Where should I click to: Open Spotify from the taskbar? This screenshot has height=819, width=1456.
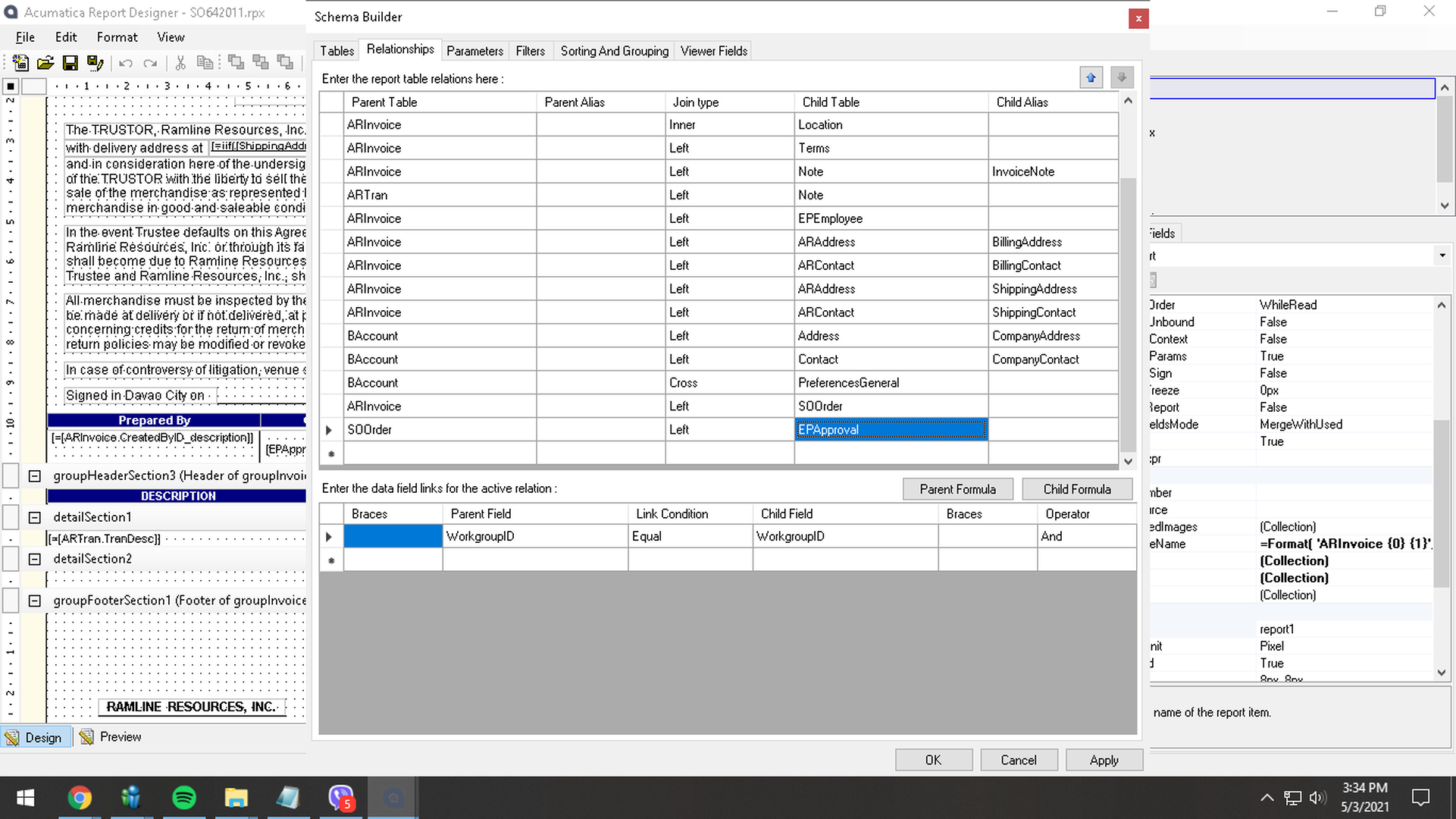[x=184, y=798]
